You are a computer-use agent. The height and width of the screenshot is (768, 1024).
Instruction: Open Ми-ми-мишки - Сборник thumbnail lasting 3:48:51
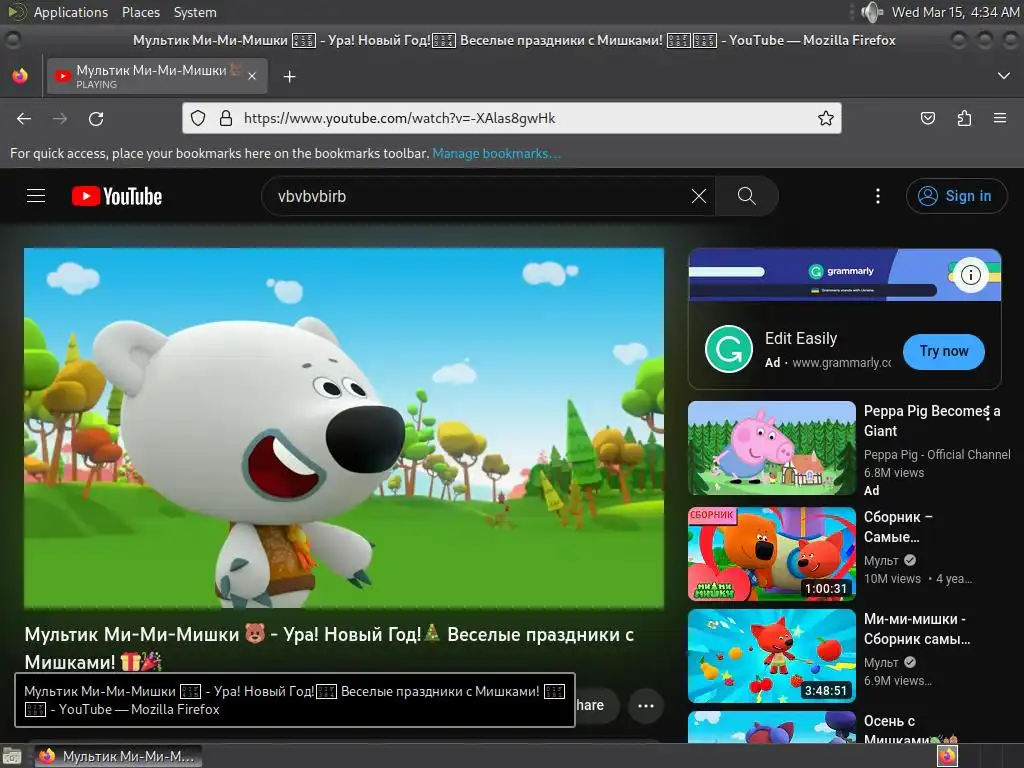coord(771,656)
